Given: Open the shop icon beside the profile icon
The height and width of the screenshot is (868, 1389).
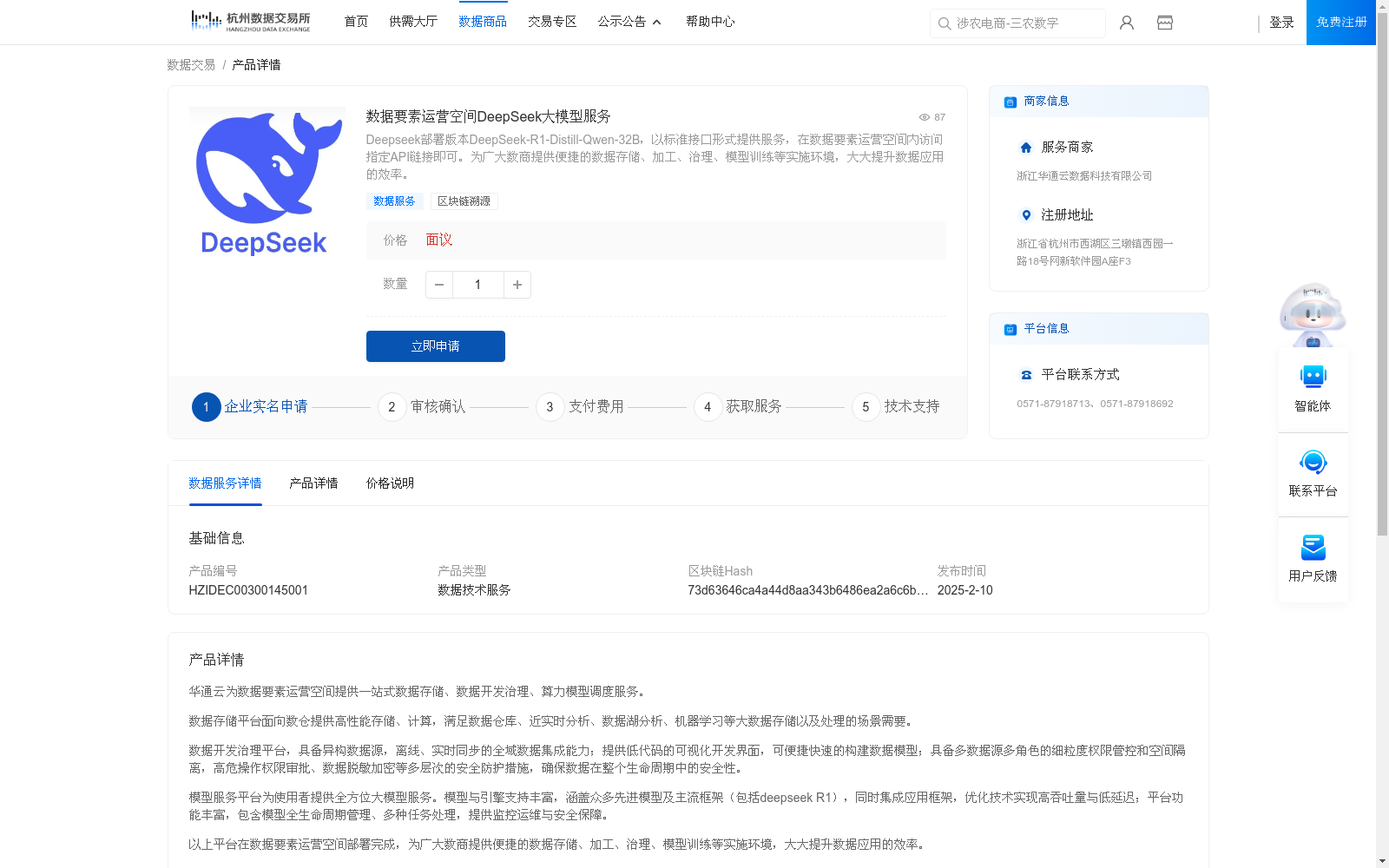Looking at the screenshot, I should (1165, 23).
